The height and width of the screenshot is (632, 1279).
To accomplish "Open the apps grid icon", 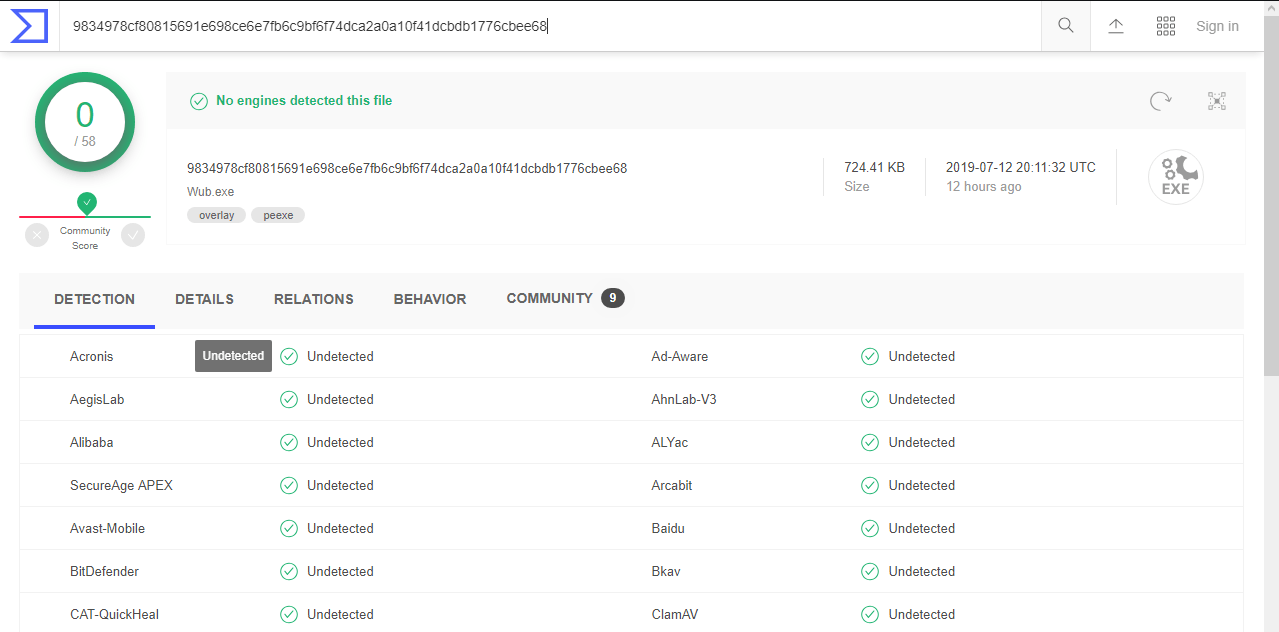I will (x=1166, y=26).
